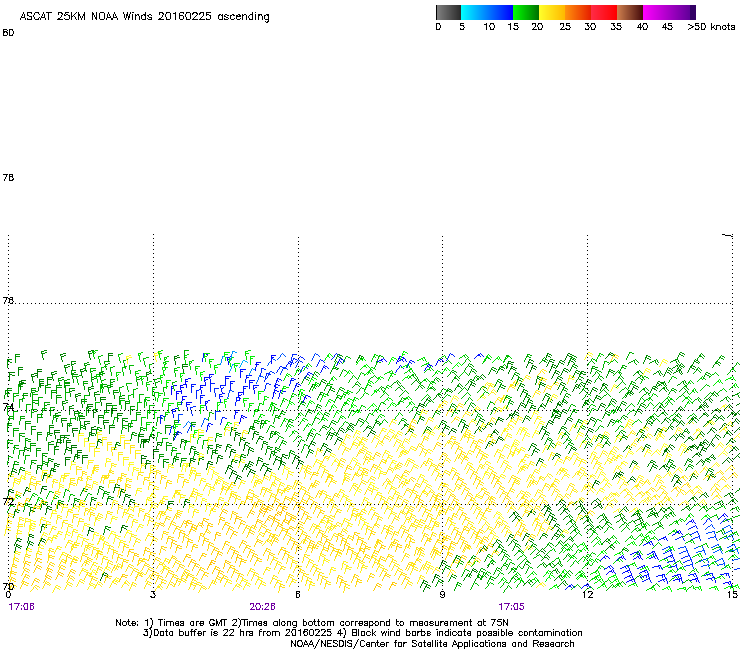The width and height of the screenshot is (740, 650).
Task: Click the "35" label under the color scale
Action: (x=616, y=27)
